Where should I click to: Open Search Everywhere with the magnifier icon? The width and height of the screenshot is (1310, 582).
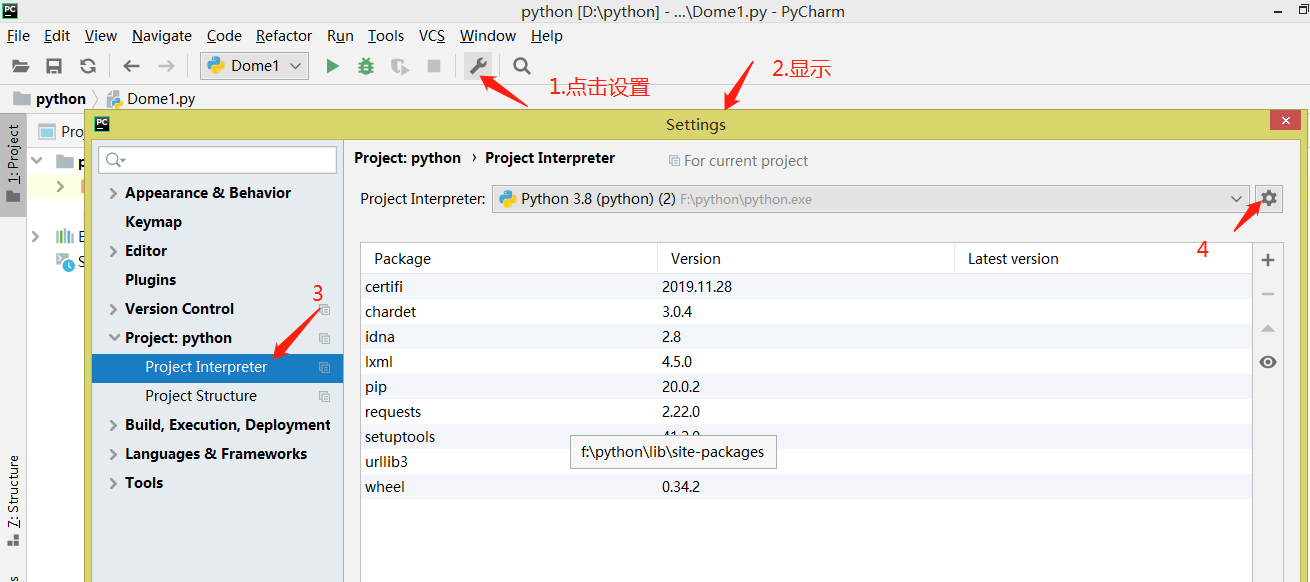coord(521,65)
